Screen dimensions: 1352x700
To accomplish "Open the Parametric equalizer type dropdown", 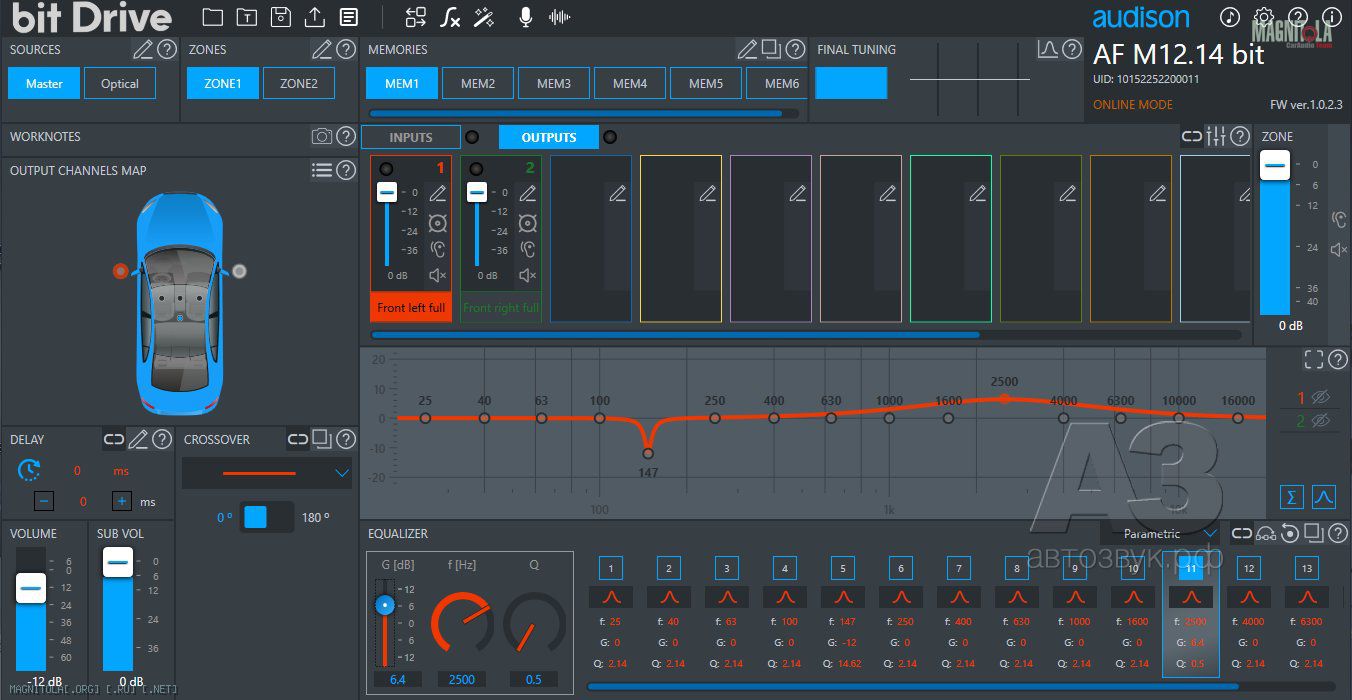I will (x=1160, y=534).
